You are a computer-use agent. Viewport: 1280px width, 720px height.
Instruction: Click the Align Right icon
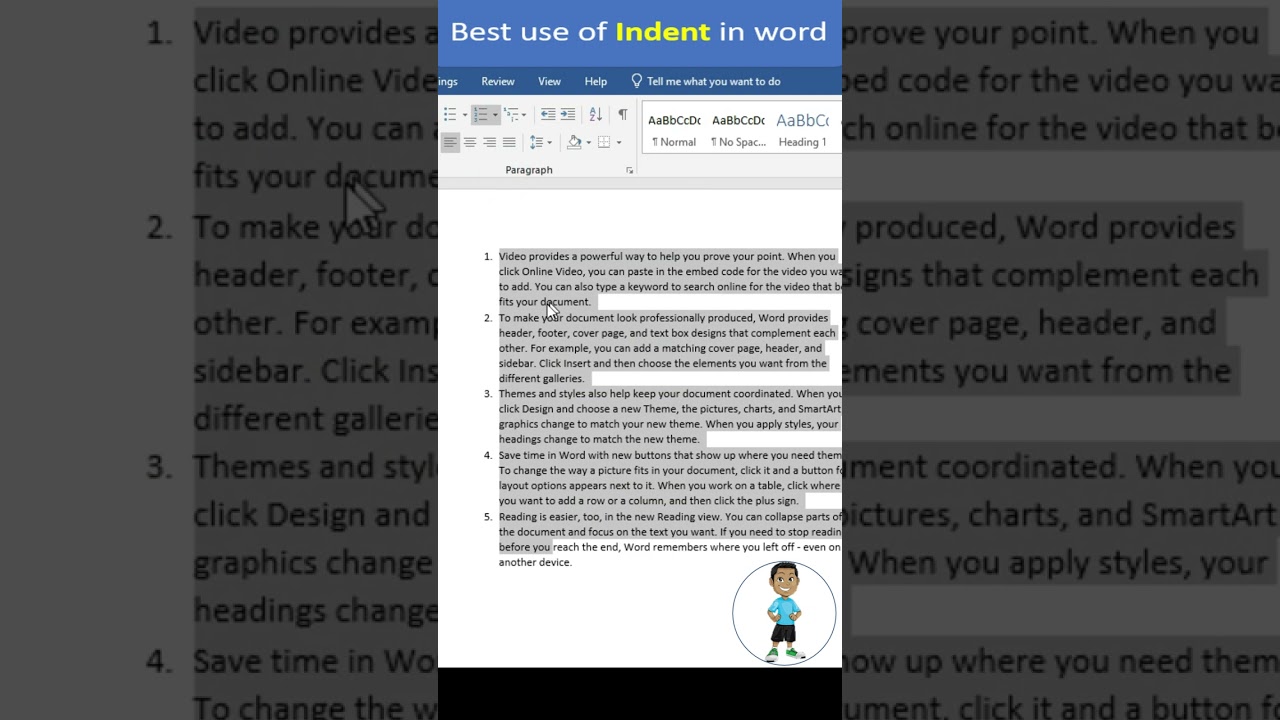coord(489,142)
